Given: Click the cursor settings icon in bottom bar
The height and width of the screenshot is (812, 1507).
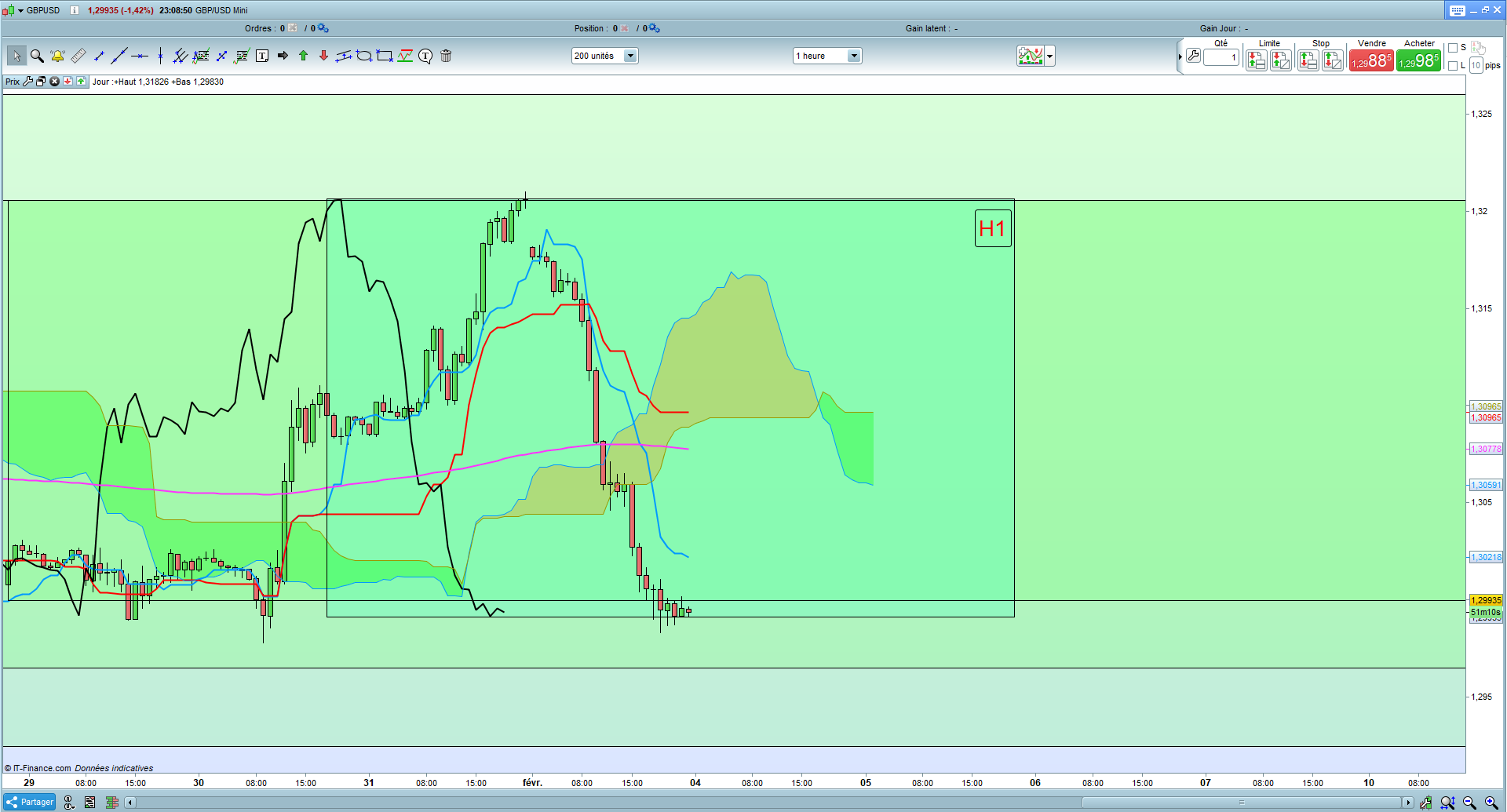Looking at the screenshot, I should click(x=69, y=803).
